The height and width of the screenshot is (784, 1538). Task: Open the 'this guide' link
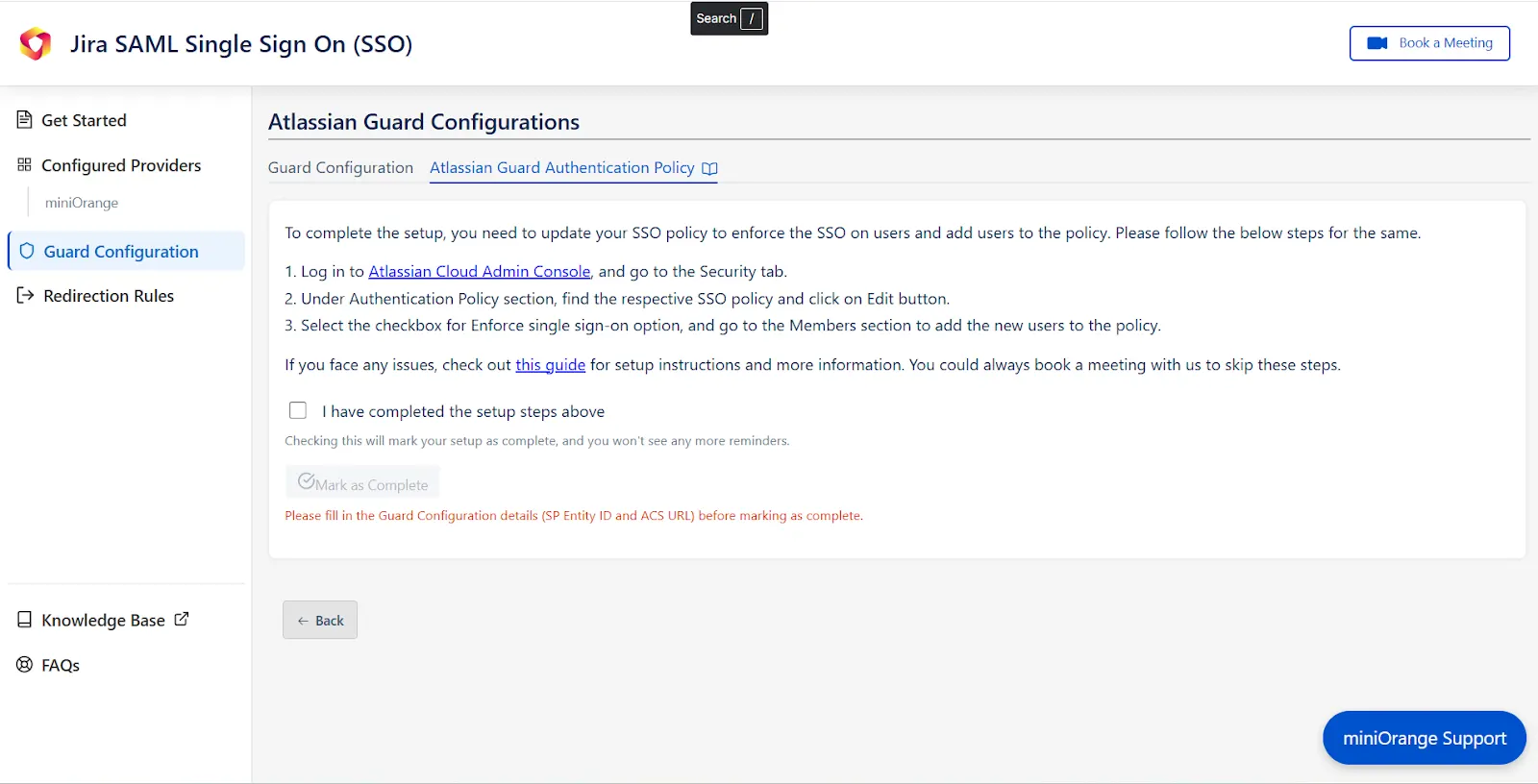pyautogui.click(x=550, y=364)
